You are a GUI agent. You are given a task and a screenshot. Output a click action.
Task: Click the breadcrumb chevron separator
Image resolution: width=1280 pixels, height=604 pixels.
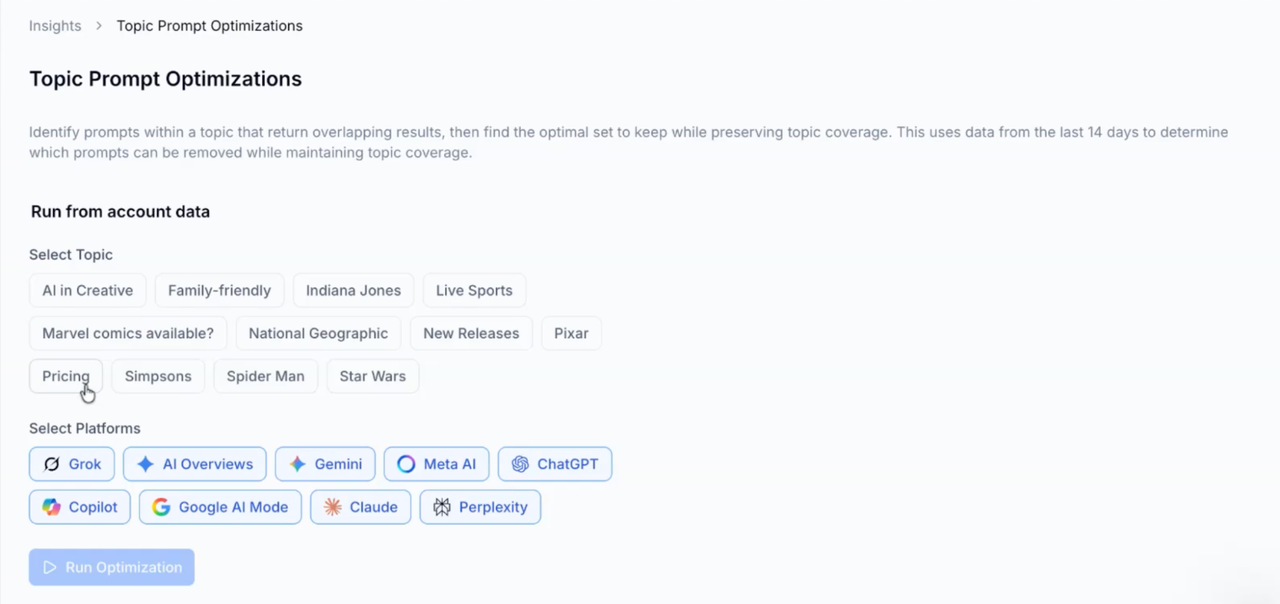click(x=99, y=25)
